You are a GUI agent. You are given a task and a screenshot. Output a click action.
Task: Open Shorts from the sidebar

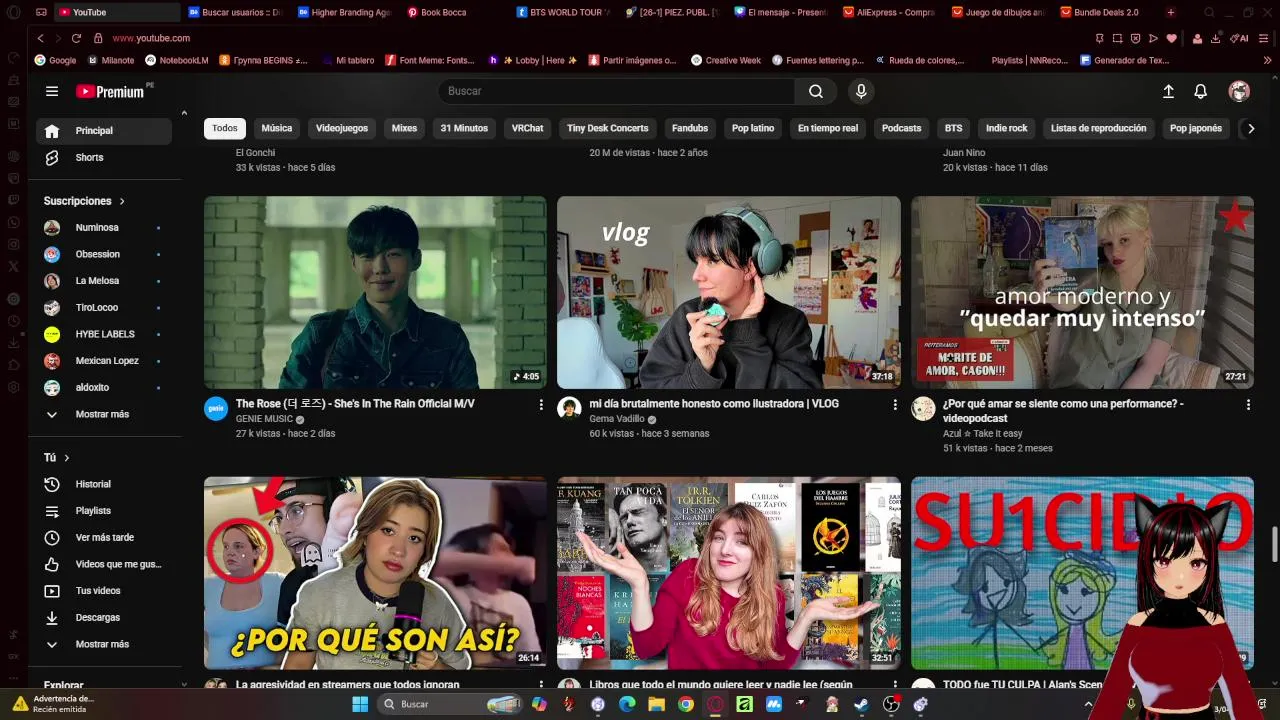coord(104,158)
